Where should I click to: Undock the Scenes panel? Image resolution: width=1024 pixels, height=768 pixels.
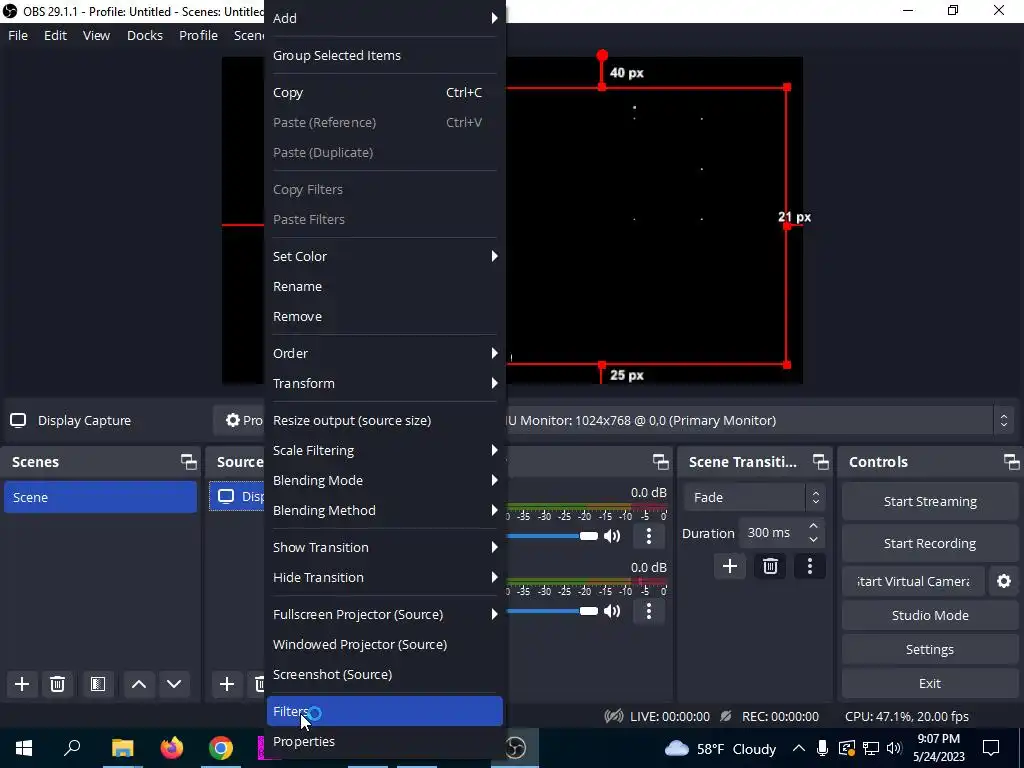[x=189, y=462]
